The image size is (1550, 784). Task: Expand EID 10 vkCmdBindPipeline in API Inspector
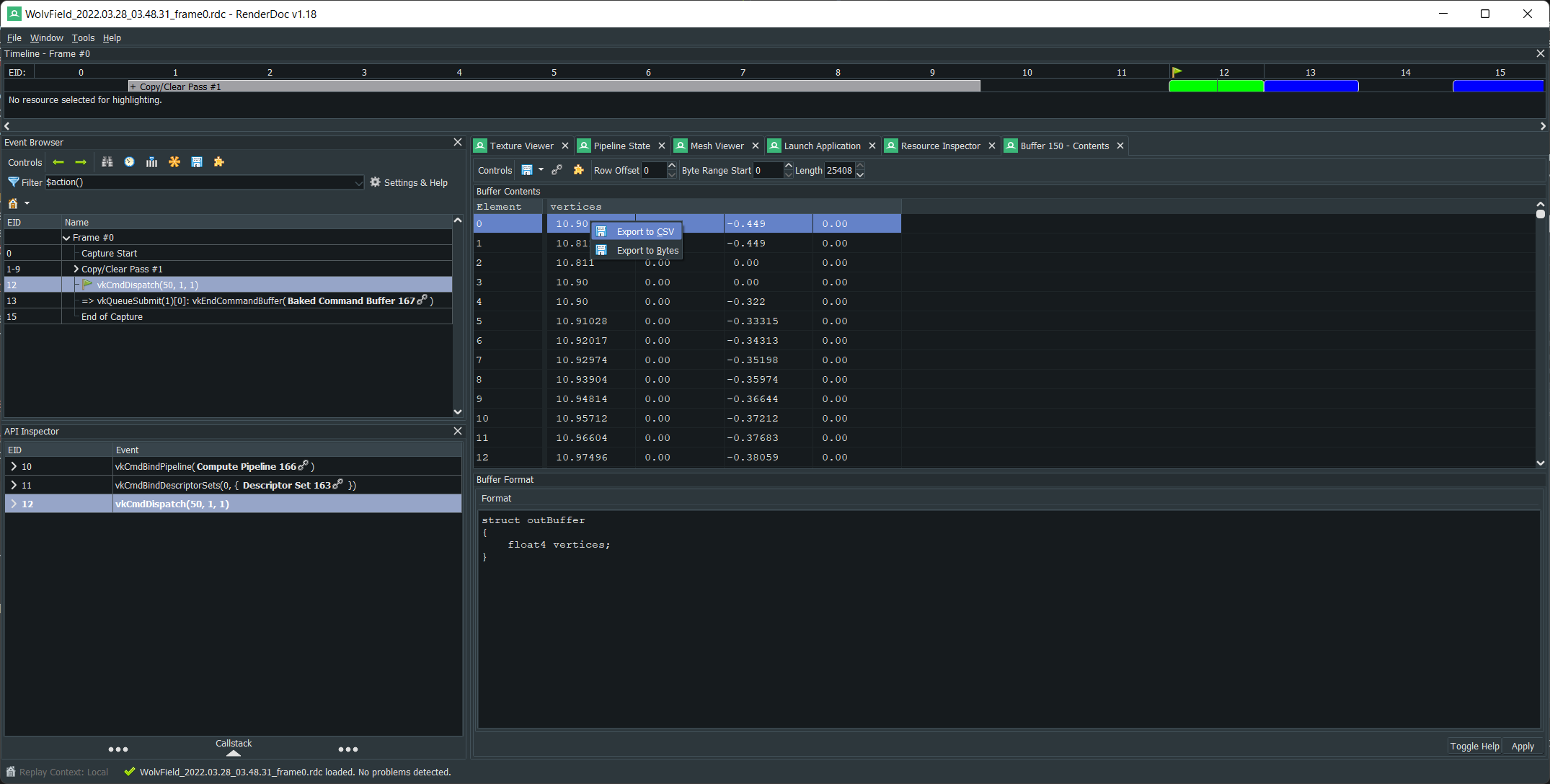14,466
